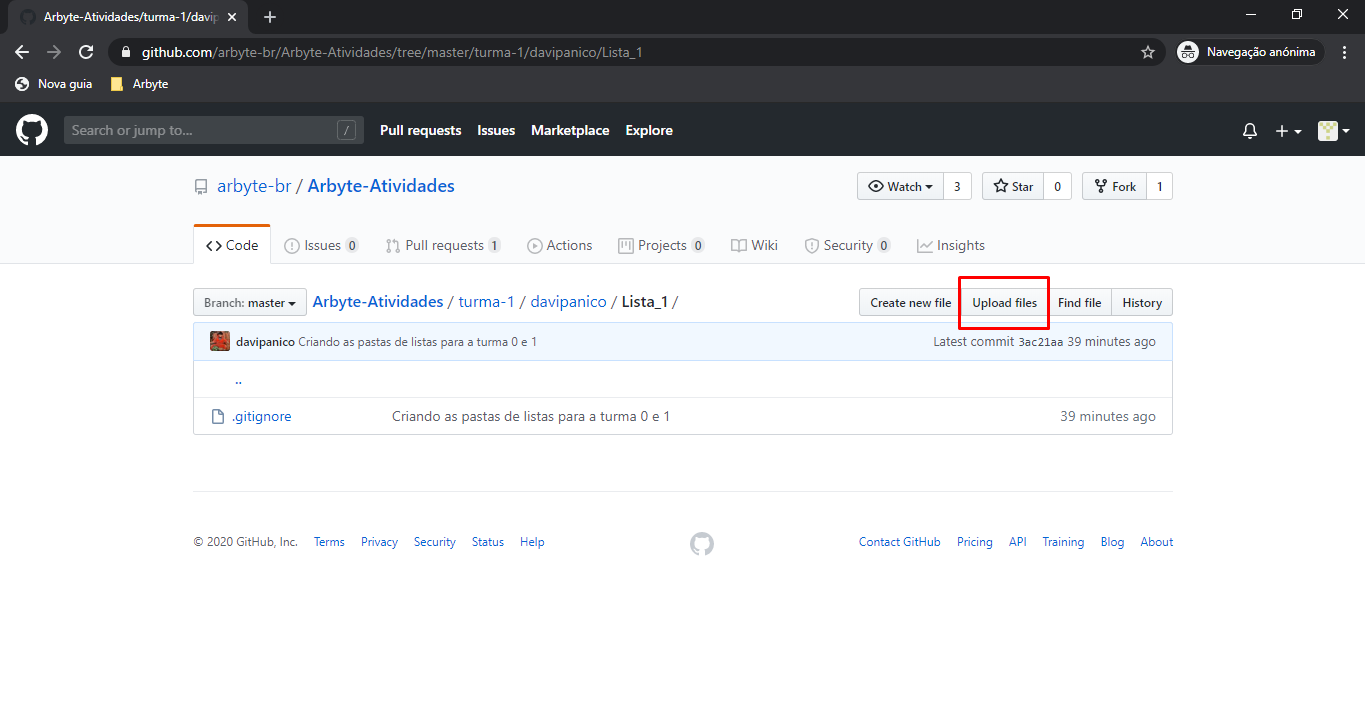Go up to parent directory via ..
The width and height of the screenshot is (1365, 728).
(238, 380)
